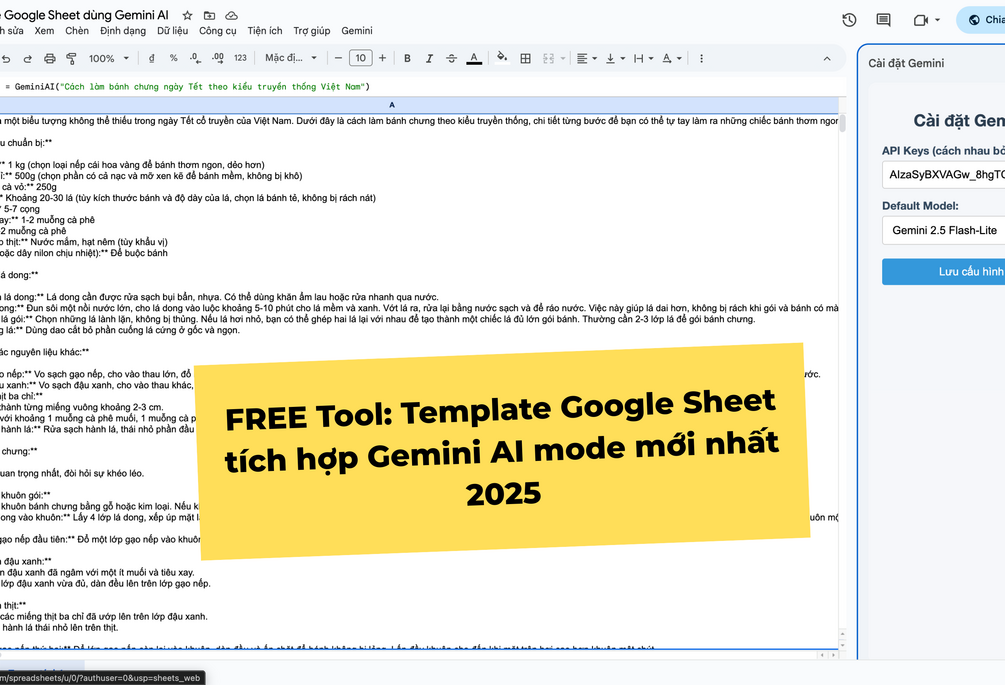Screen dimensions: 1005x685
Task: Open the Tiện ích menu
Action: (265, 31)
